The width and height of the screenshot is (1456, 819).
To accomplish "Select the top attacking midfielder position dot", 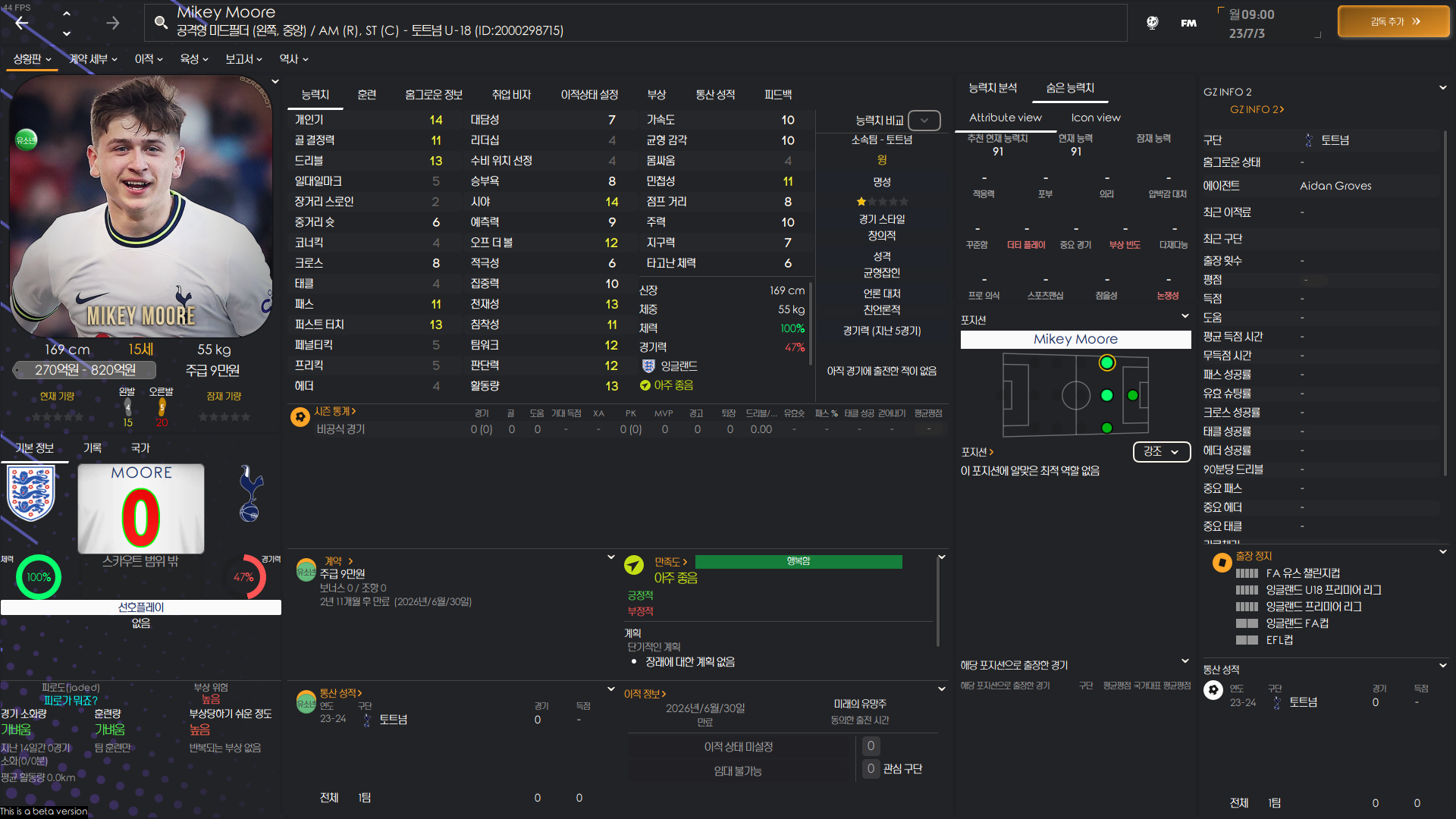I will 1106,363.
